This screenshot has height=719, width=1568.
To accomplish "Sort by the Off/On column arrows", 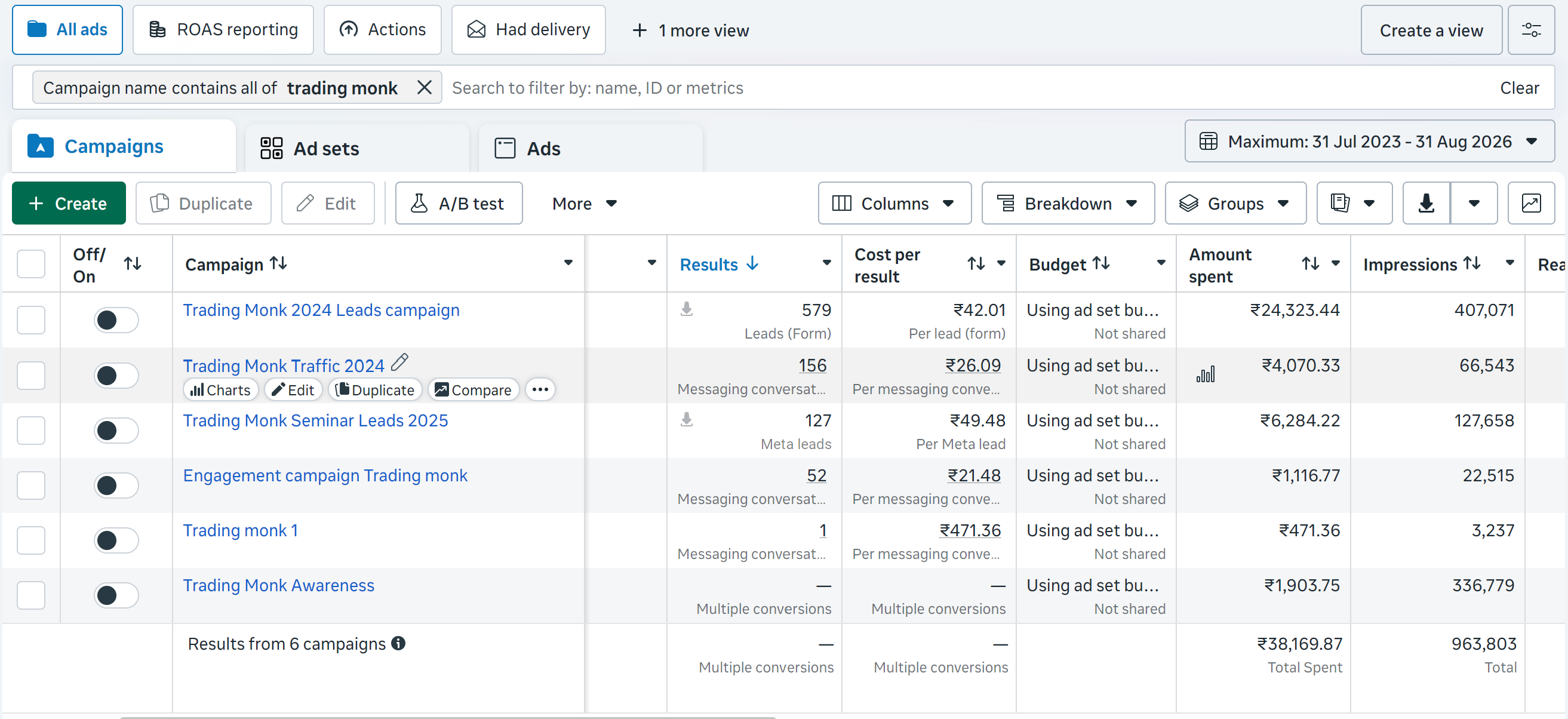I will click(x=133, y=263).
